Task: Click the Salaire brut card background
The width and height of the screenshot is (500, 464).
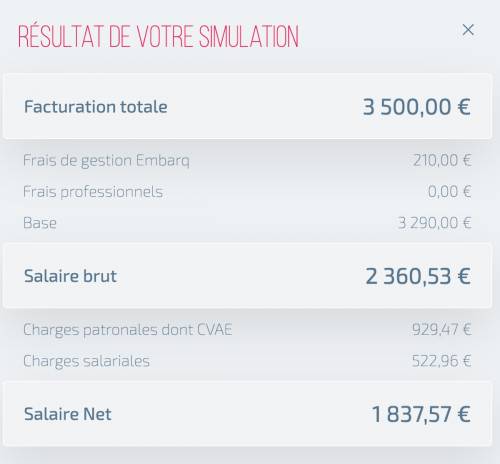Action: coord(247,276)
